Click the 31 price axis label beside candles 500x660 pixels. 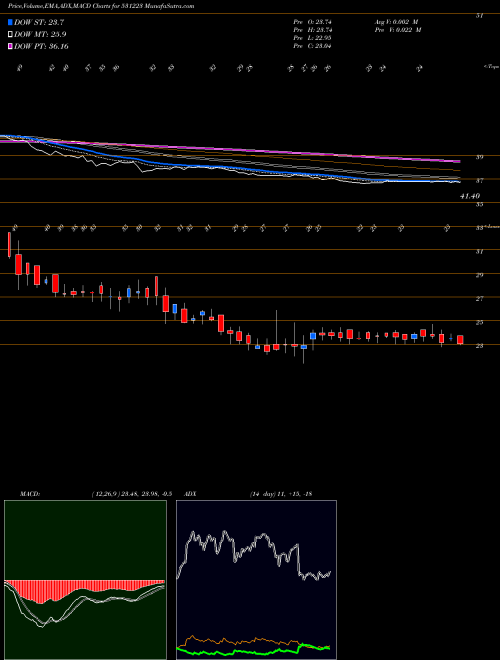click(x=479, y=251)
